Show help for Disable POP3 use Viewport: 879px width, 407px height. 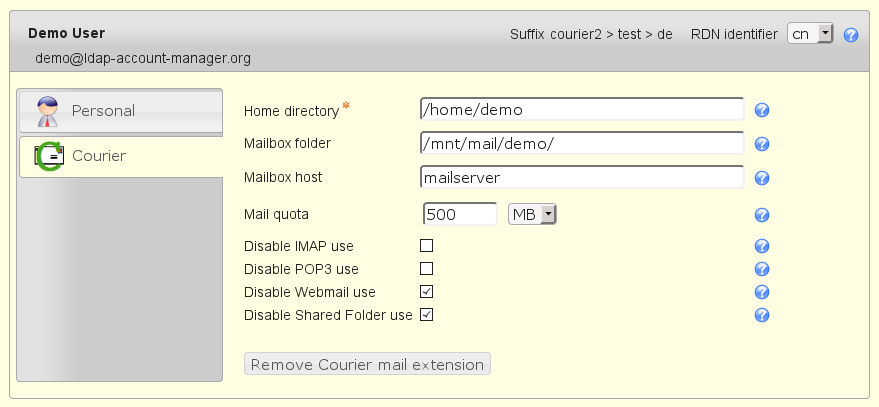[761, 269]
